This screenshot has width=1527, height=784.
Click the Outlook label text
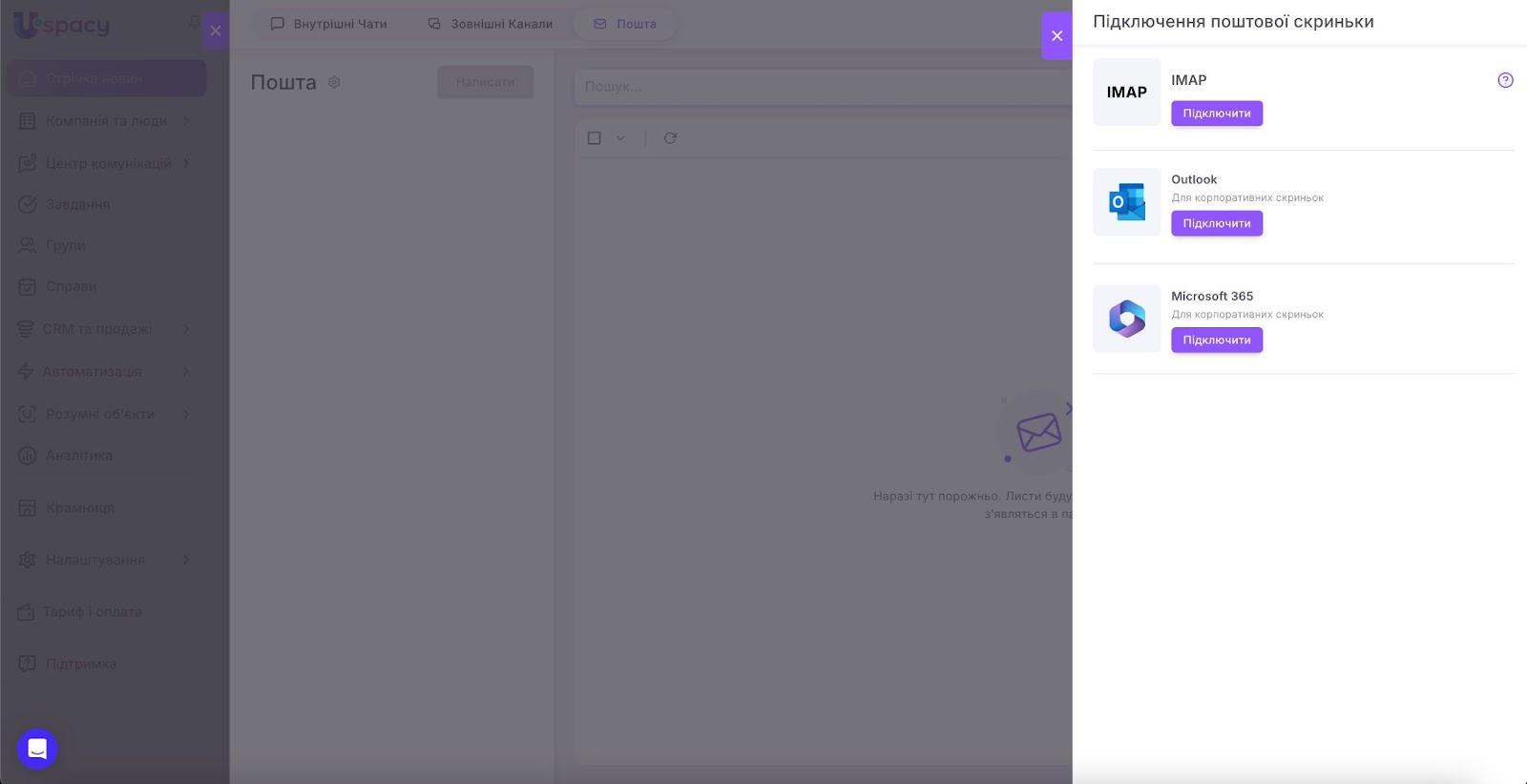click(1194, 179)
